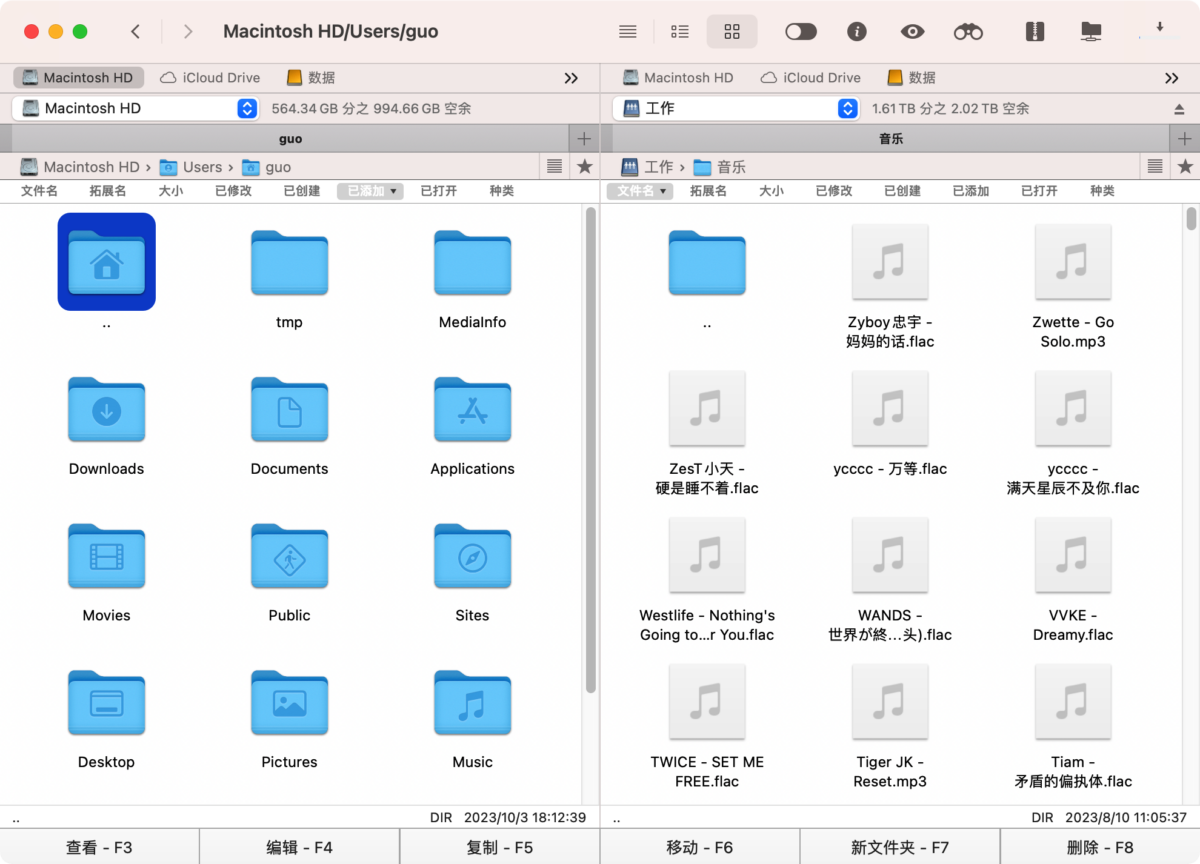Viewport: 1200px width, 864px height.
Task: Switch to the full list view mode
Action: tap(628, 32)
